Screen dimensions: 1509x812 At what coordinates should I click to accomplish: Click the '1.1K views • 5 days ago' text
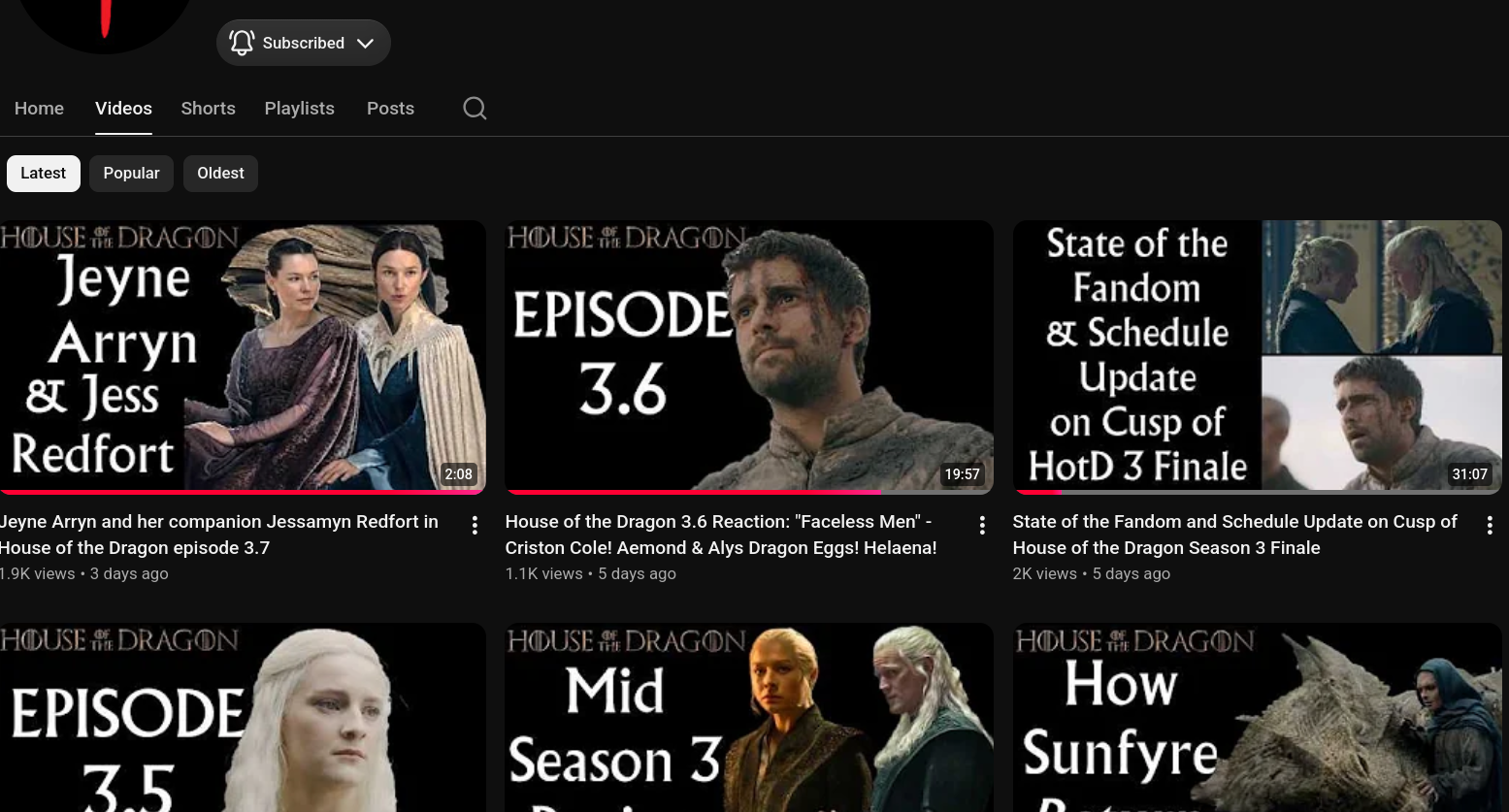click(591, 573)
